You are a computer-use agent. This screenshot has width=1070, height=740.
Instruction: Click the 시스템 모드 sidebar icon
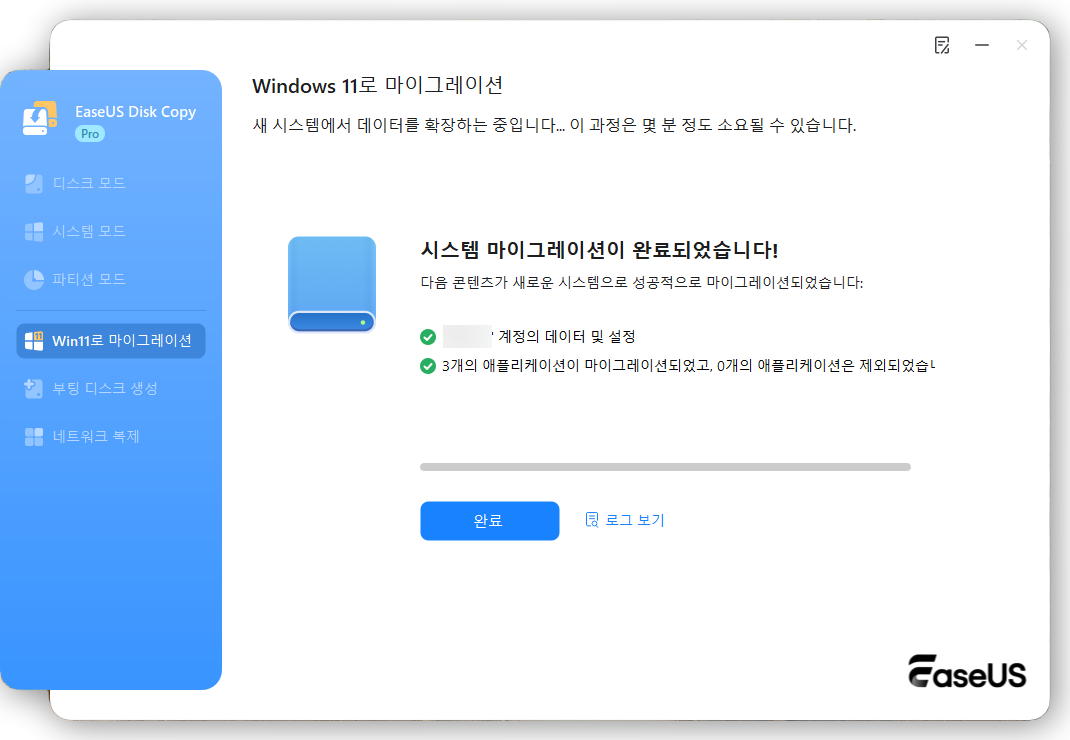[33, 230]
